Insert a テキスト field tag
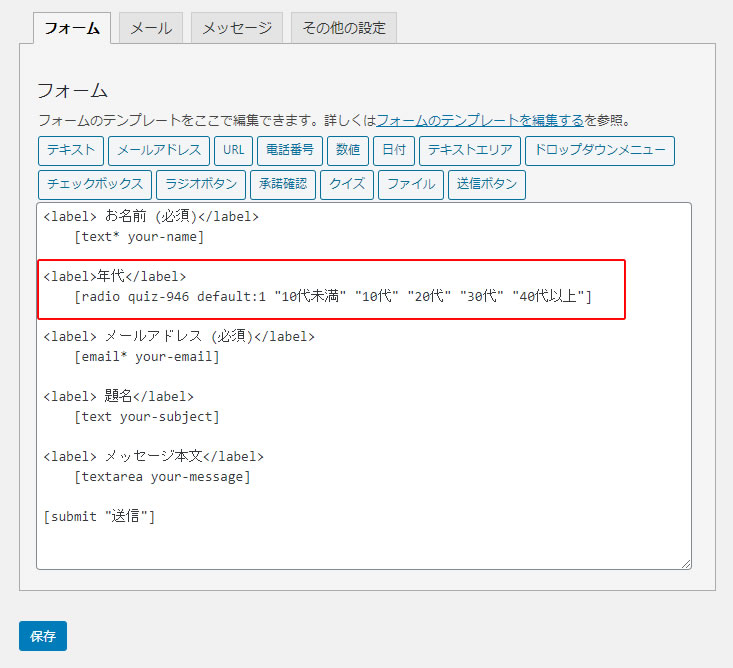The height and width of the screenshot is (668, 733). coord(71,151)
